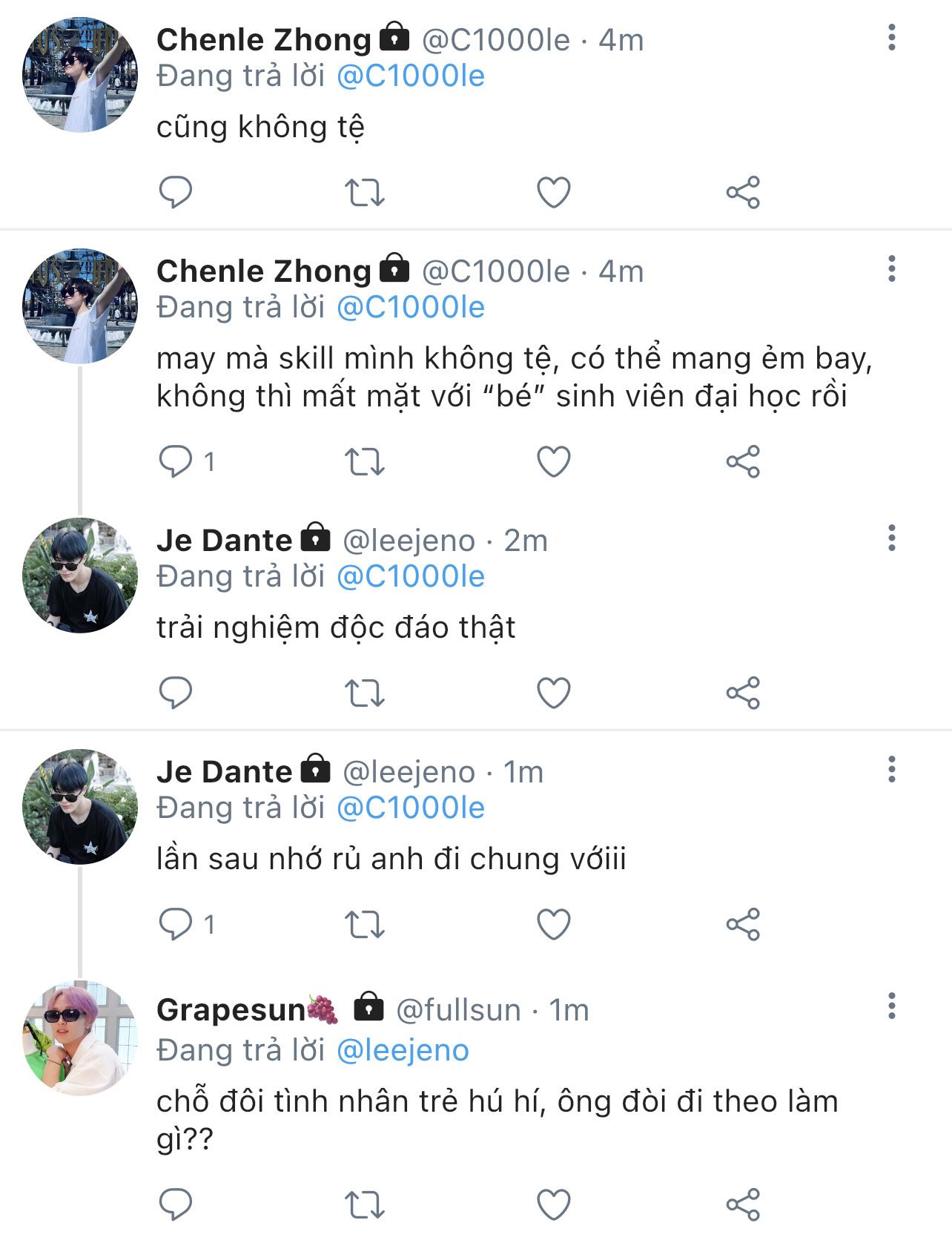The width and height of the screenshot is (952, 1240).
Task: Reply to the "cũng không tệ" tweet
Action: [x=176, y=192]
